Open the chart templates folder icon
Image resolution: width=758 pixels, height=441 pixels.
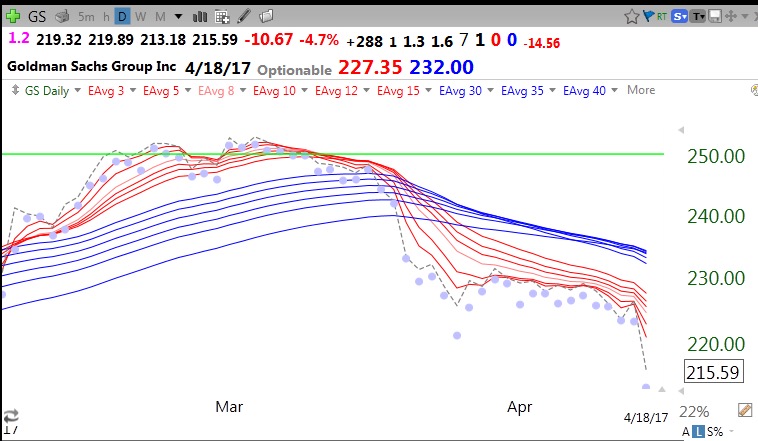pyautogui.click(x=266, y=16)
